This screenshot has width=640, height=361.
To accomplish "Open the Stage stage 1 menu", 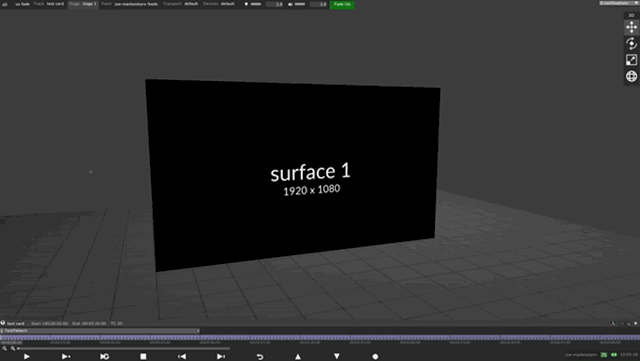I will click(83, 4).
